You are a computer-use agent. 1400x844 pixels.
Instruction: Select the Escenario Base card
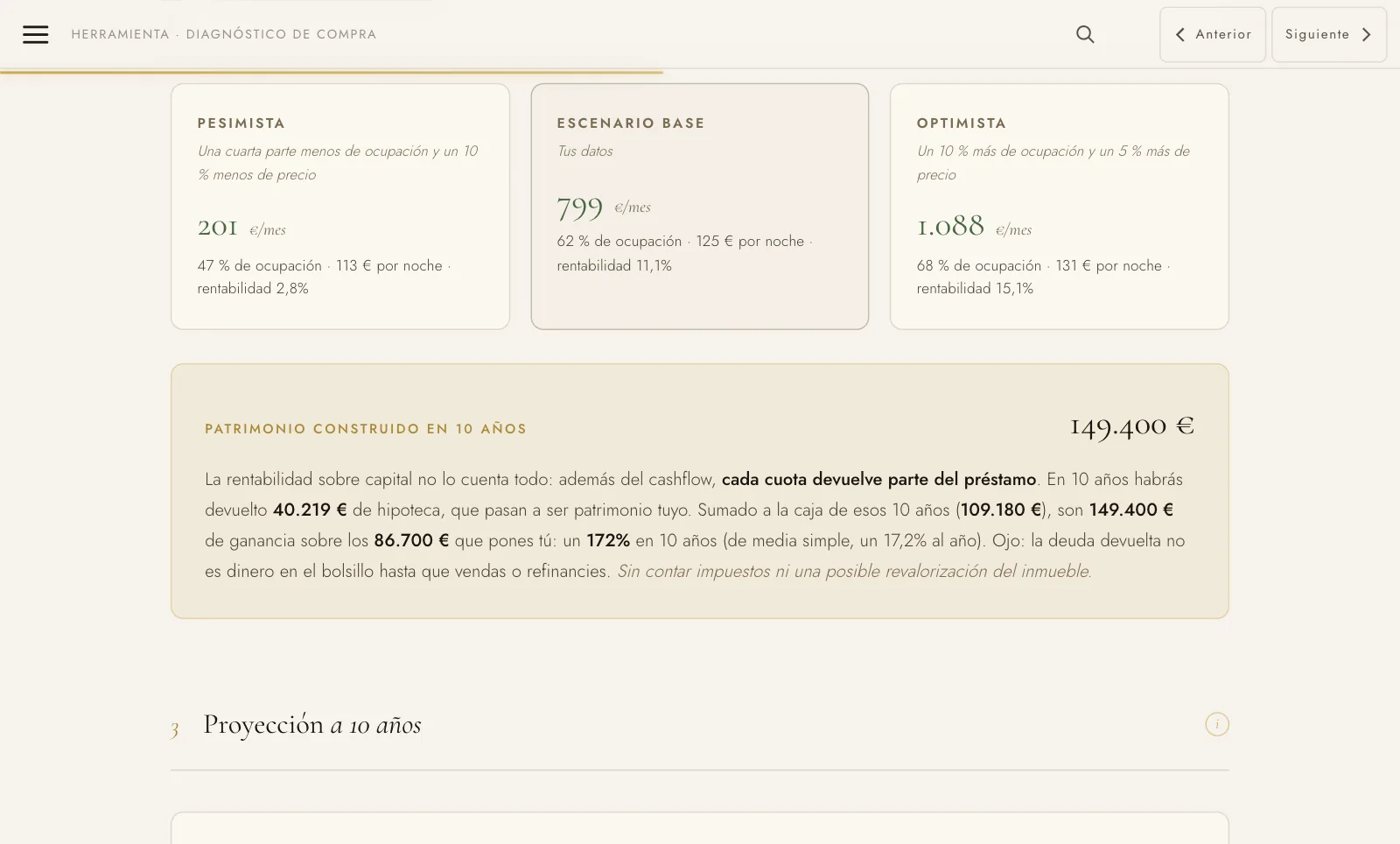700,207
